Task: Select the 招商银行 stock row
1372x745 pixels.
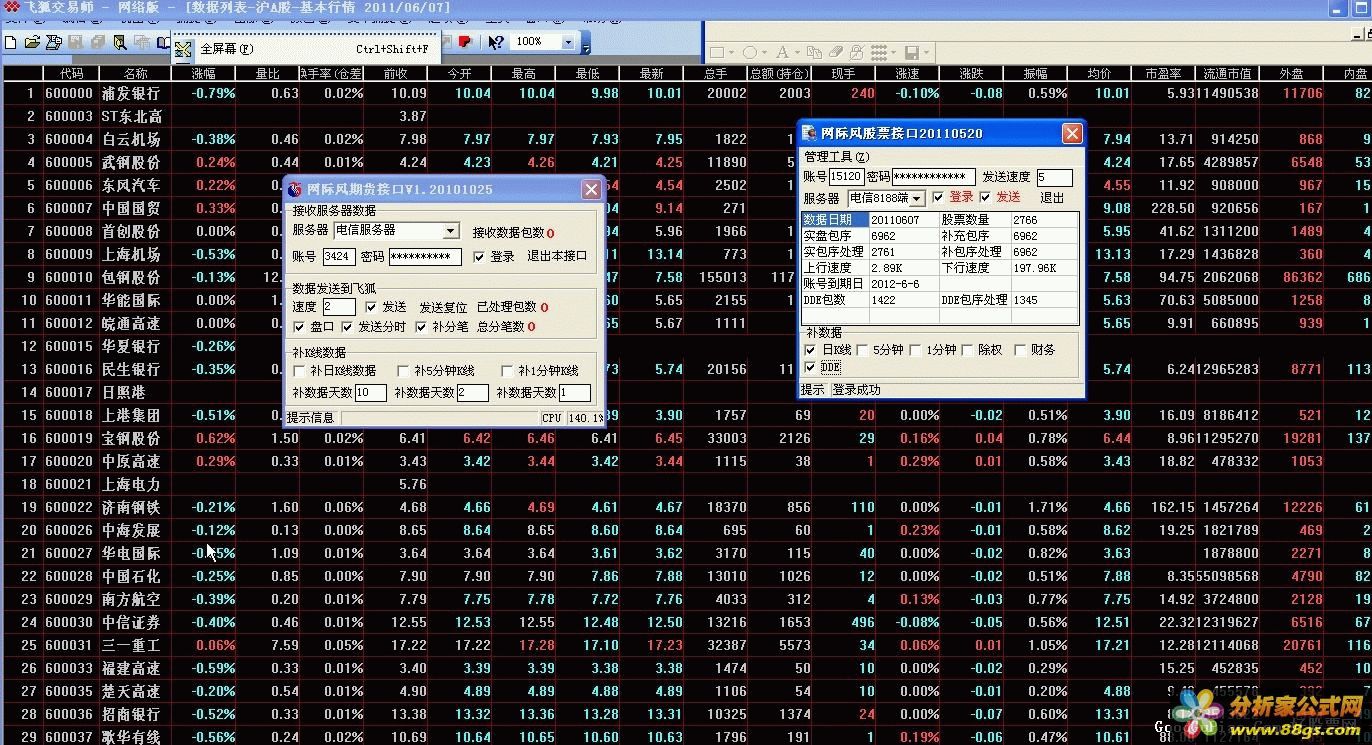Action: click(686, 714)
